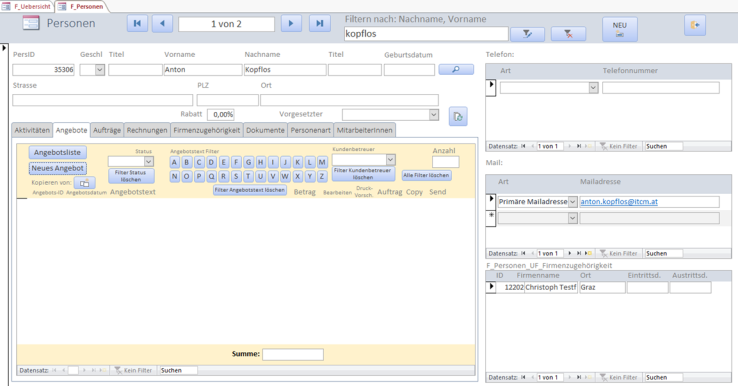Switch to Aufträge tab

pos(107,130)
